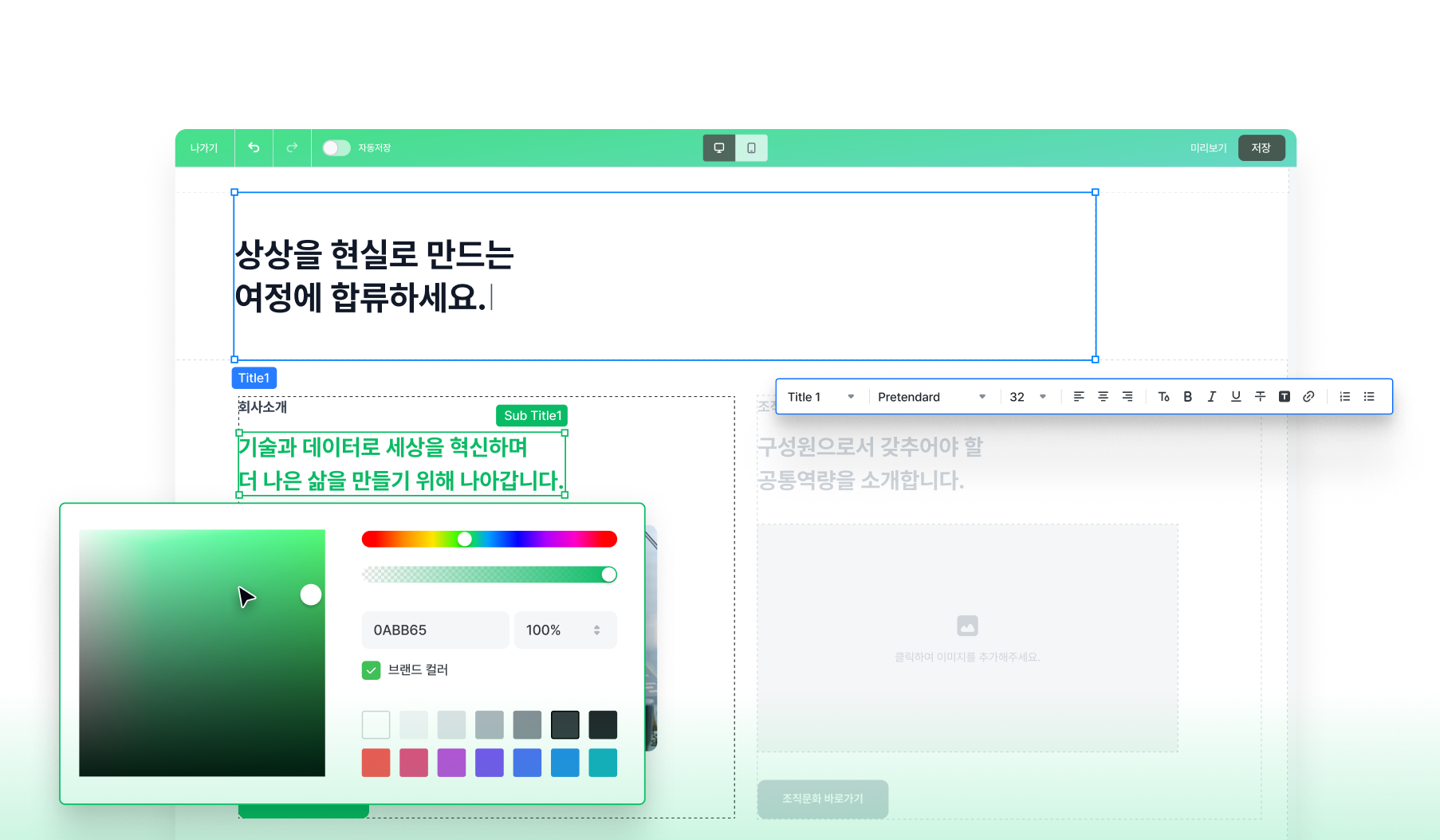Screen dimensions: 1440x840
Task: Toggle strikethrough formatting
Action: tap(1260, 397)
